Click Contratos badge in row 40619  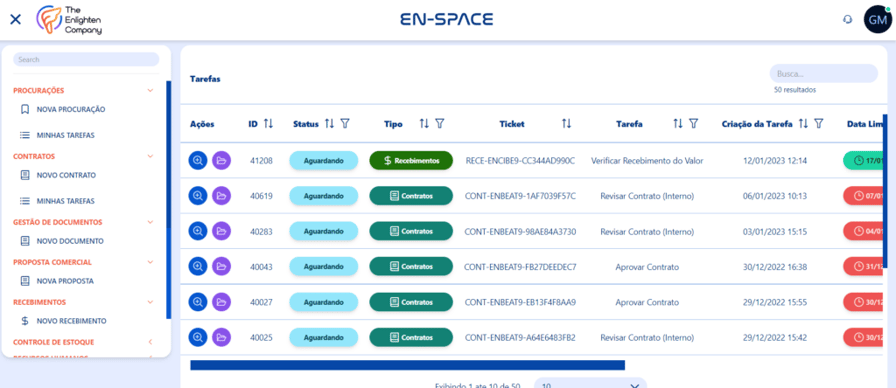tap(411, 196)
